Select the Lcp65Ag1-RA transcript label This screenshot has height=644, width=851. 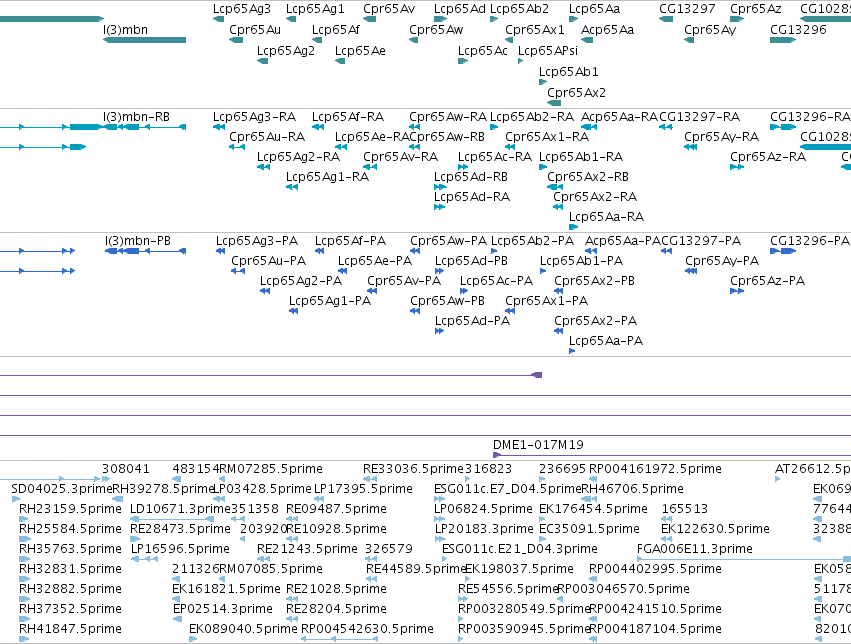point(327,177)
